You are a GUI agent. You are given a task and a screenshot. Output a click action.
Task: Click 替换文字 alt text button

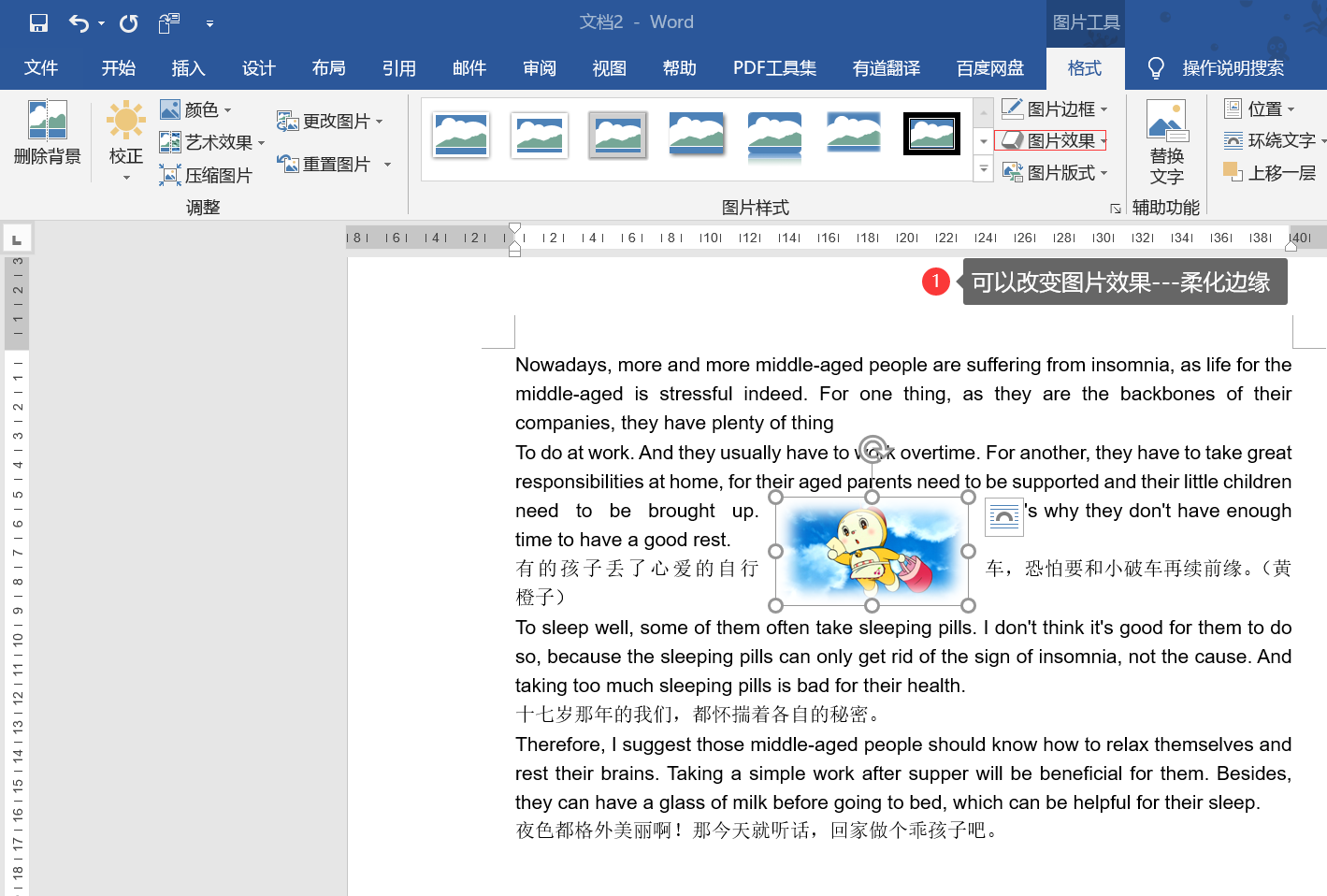point(1167,142)
